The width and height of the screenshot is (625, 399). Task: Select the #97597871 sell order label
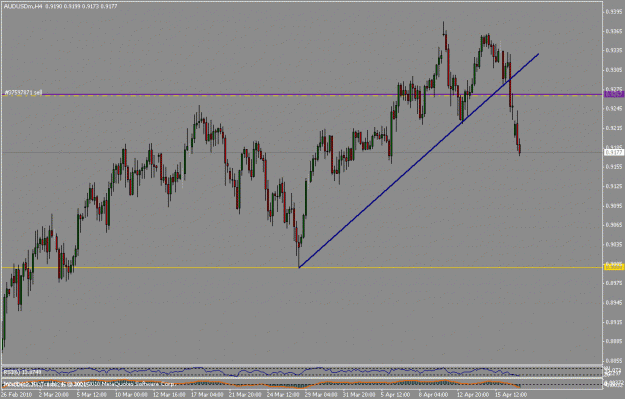pos(23,92)
